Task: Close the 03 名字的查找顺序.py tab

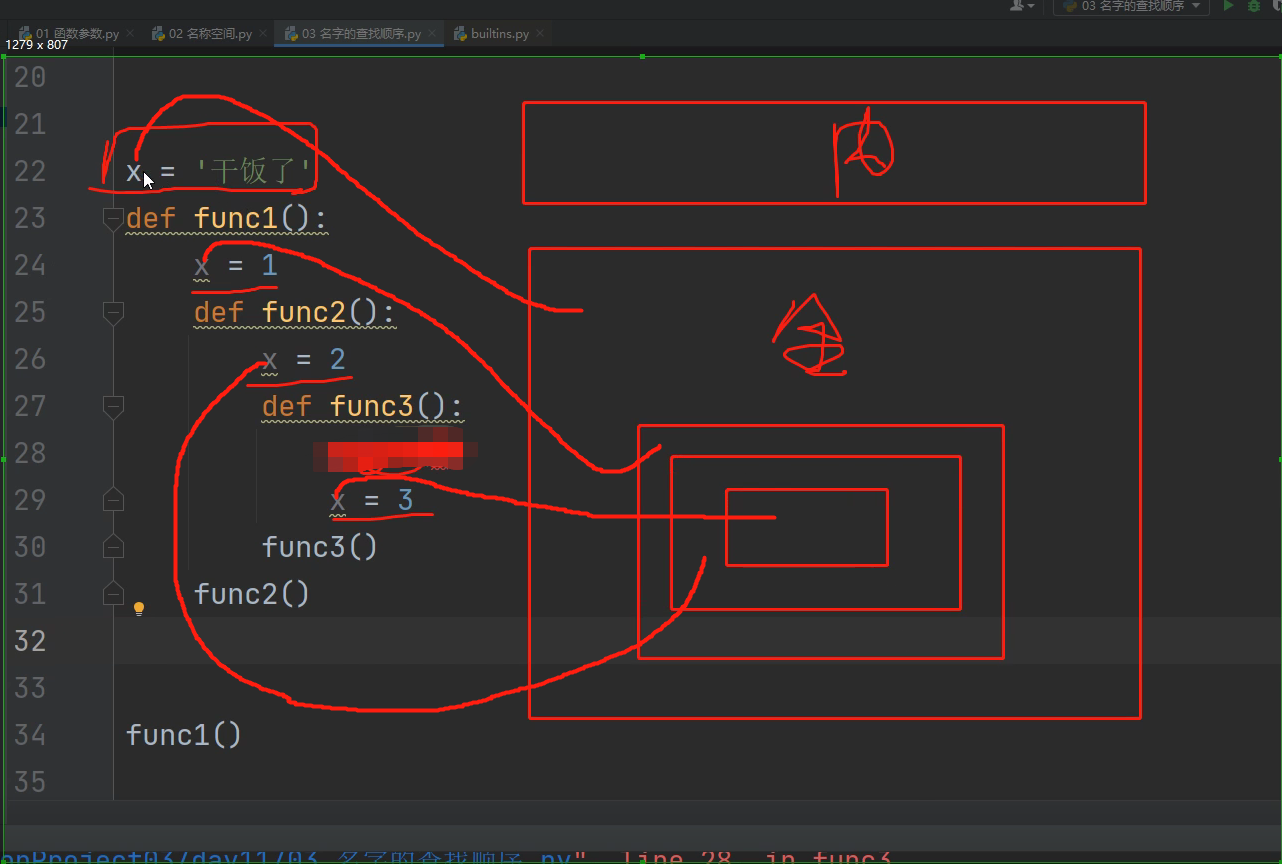Action: coord(430,34)
